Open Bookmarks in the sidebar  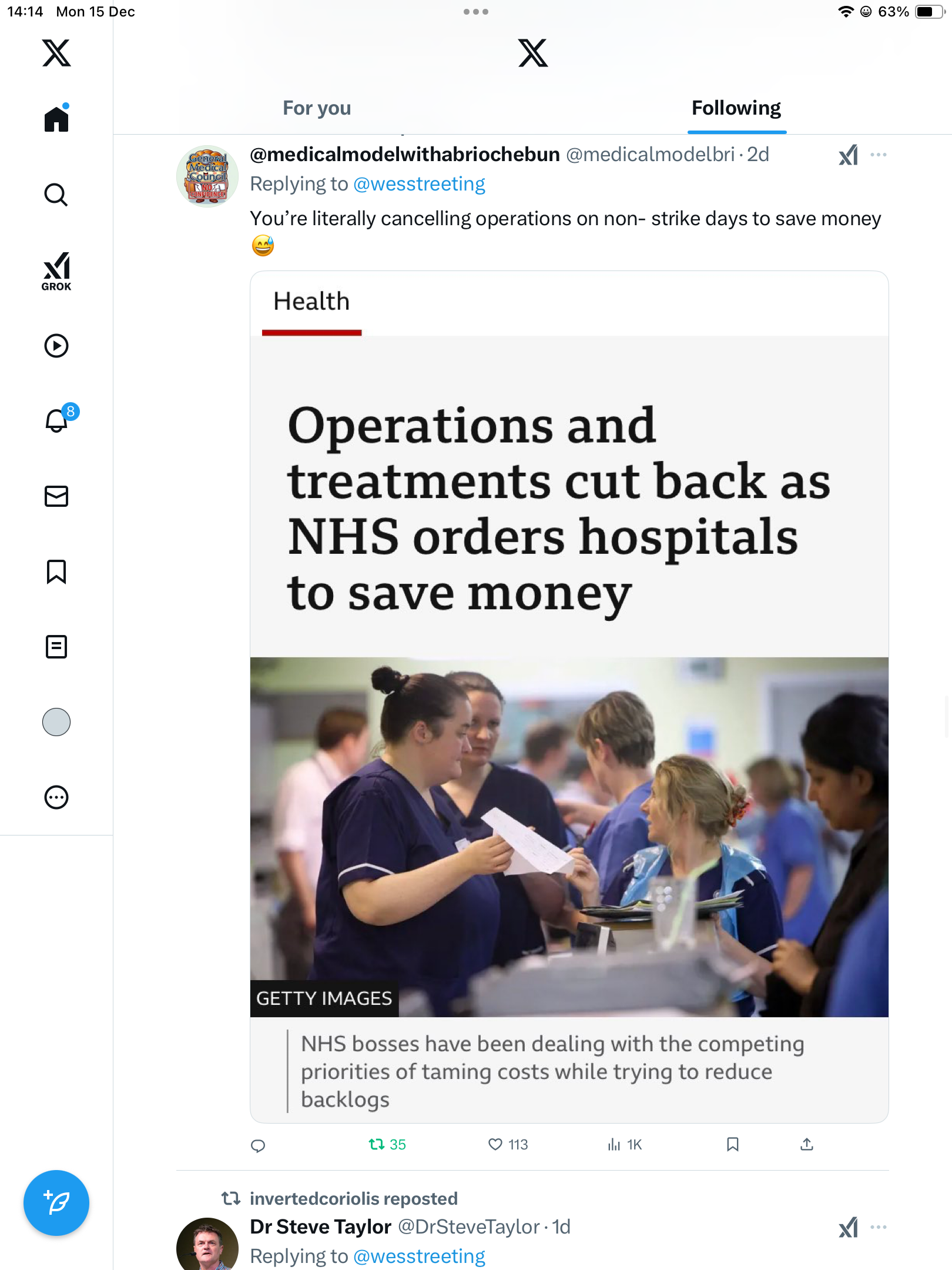56,571
